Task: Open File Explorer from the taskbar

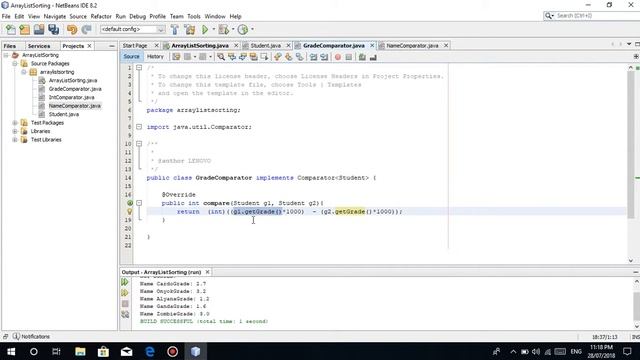Action: 80,351
